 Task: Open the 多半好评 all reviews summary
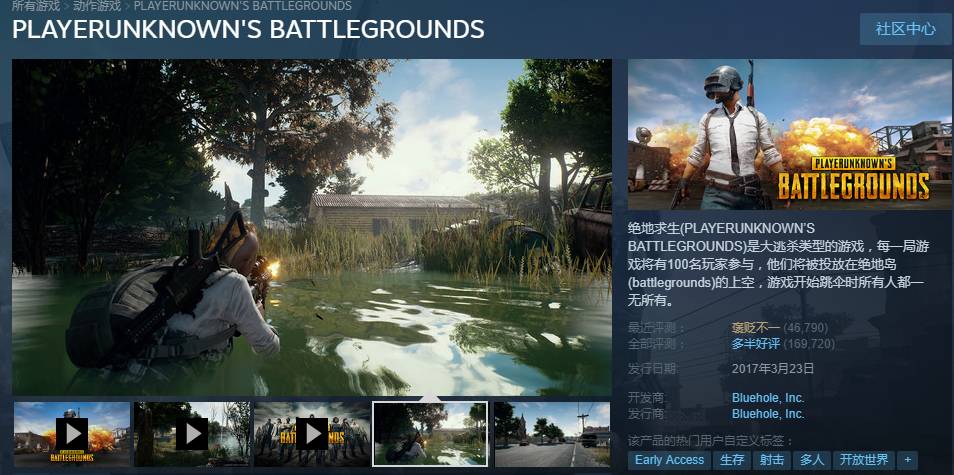[x=756, y=344]
